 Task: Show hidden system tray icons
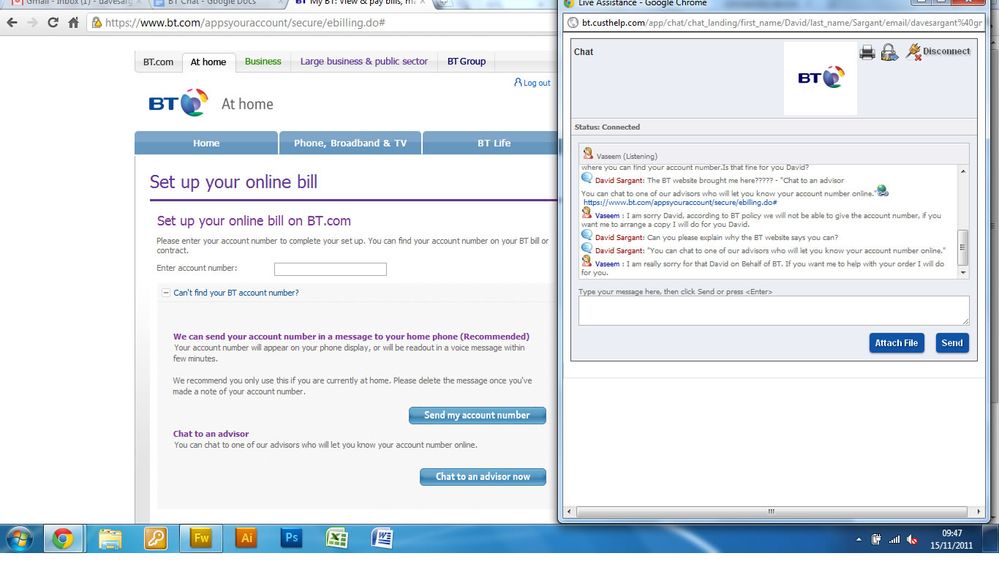(x=859, y=540)
